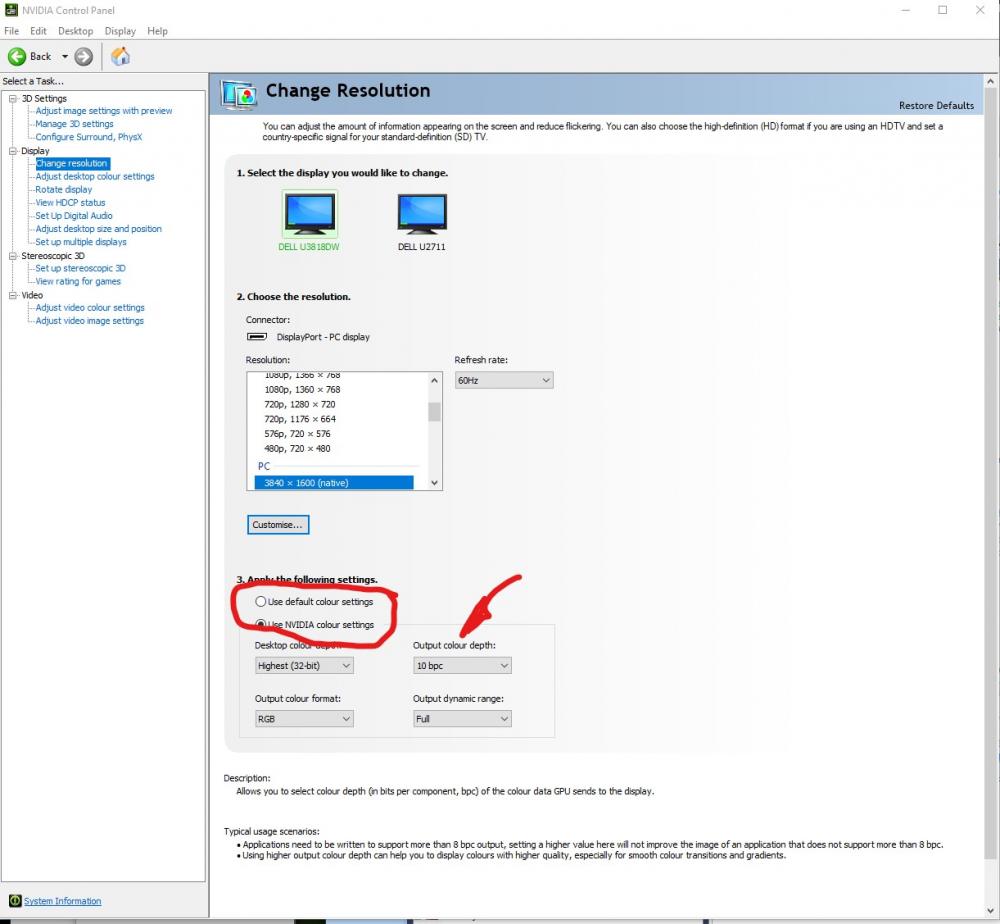1000x924 pixels.
Task: Click the System Information icon
Action: (15, 900)
